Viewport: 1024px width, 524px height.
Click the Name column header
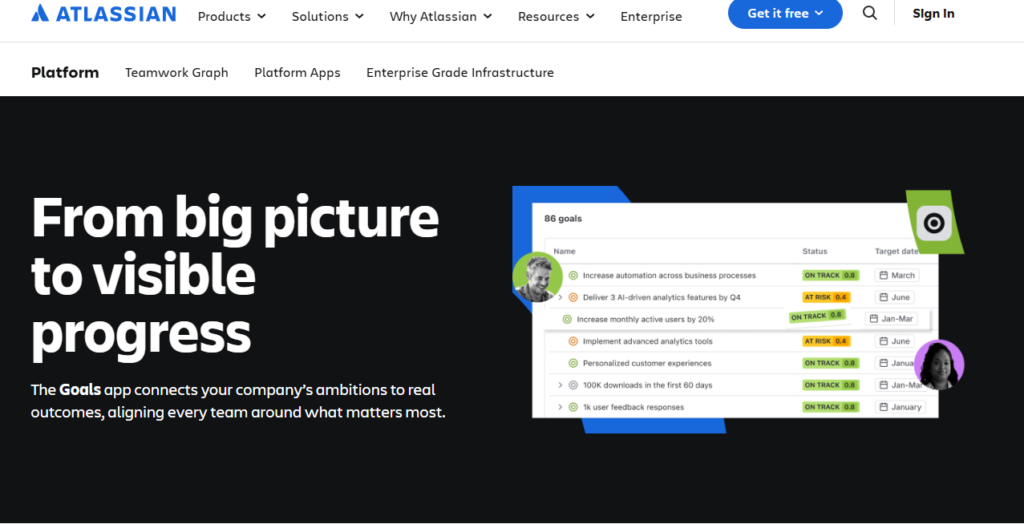tap(564, 252)
